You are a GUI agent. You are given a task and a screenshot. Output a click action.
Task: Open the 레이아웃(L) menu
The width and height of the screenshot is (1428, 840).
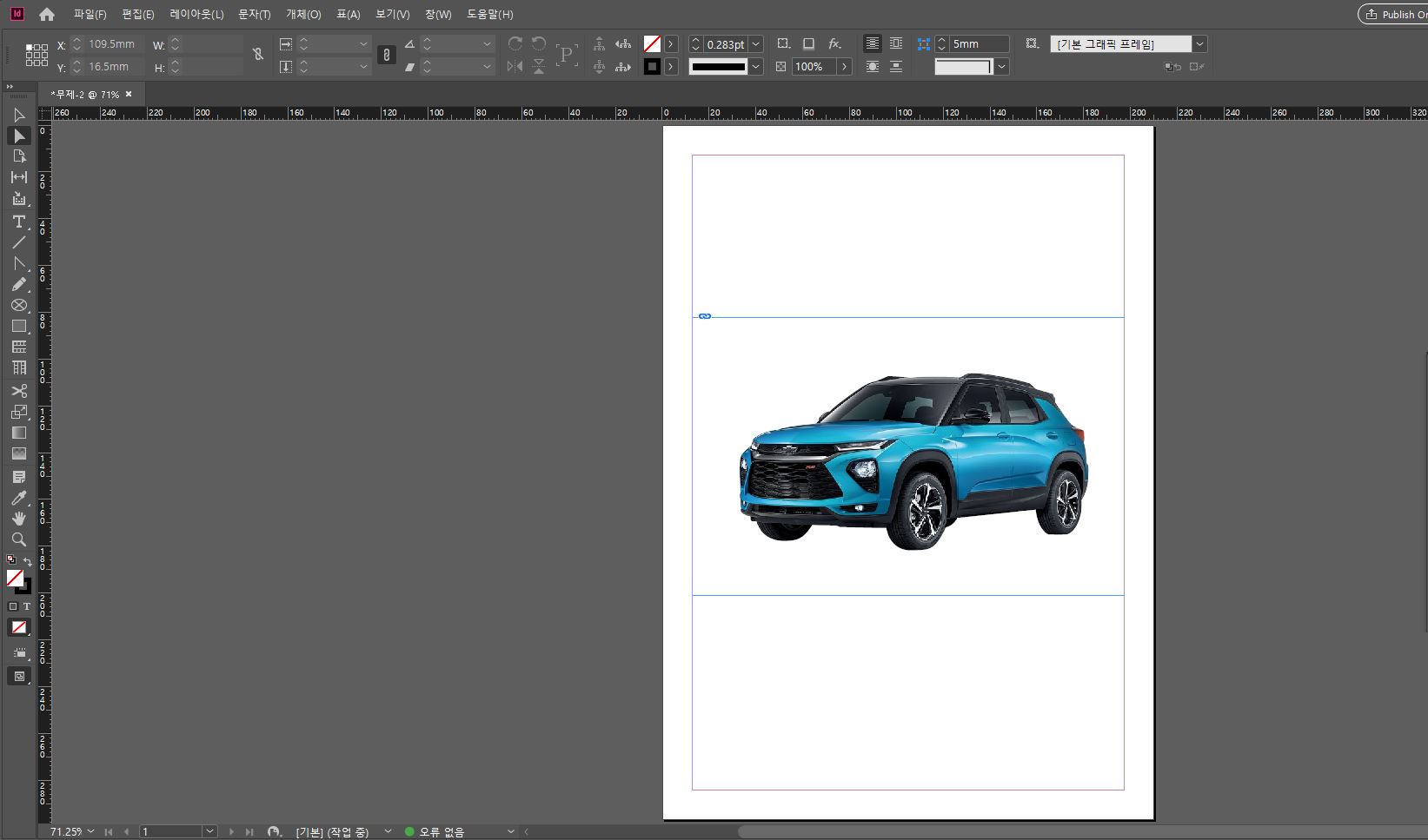pyautogui.click(x=196, y=14)
